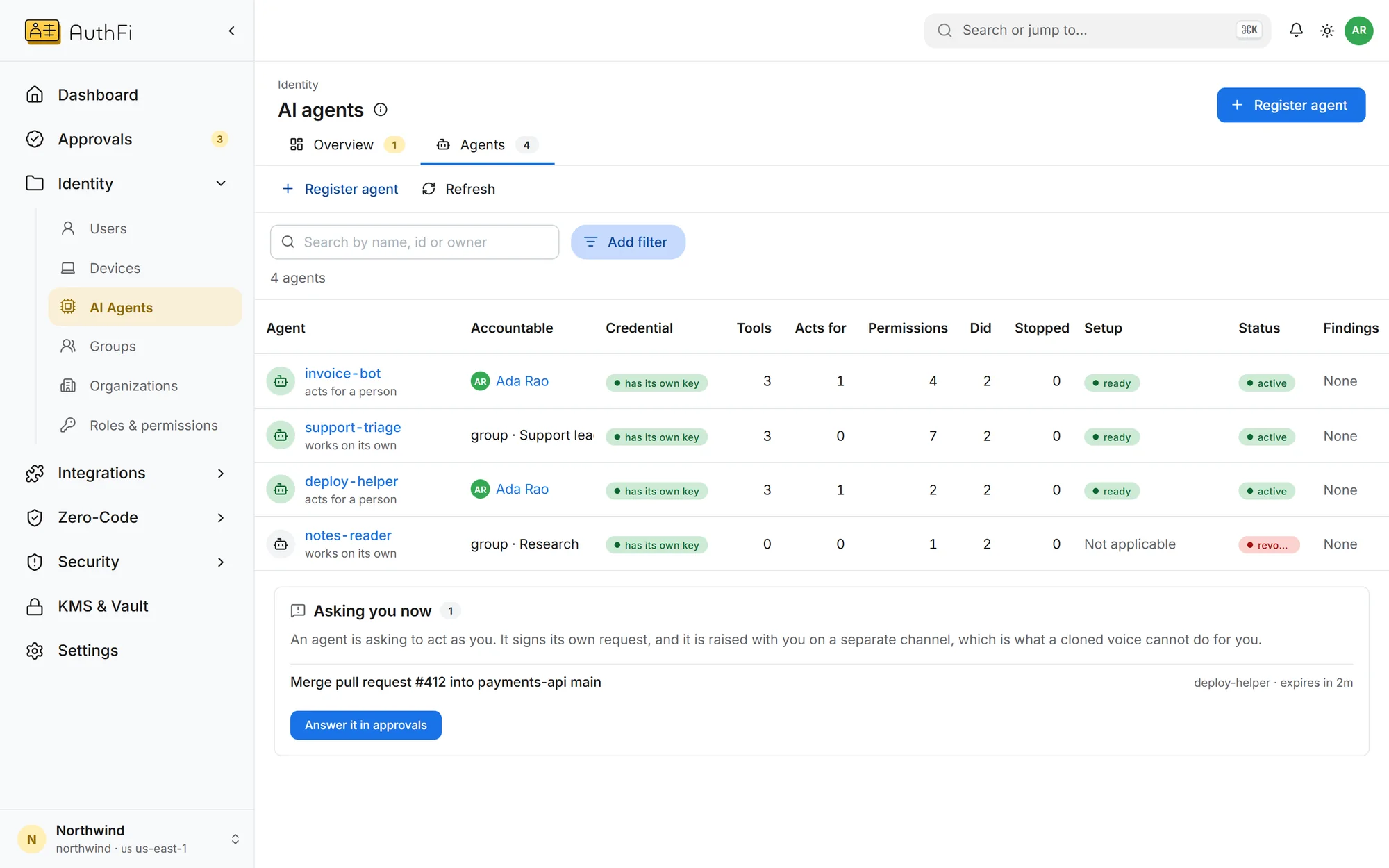Expand the Security section
The height and width of the screenshot is (868, 1389).
point(221,562)
